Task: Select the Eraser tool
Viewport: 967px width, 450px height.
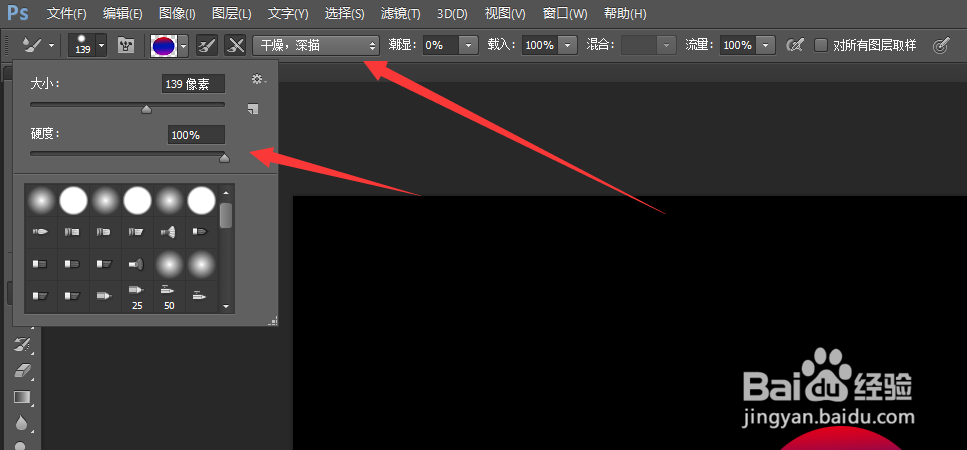Action: pyautogui.click(x=22, y=370)
